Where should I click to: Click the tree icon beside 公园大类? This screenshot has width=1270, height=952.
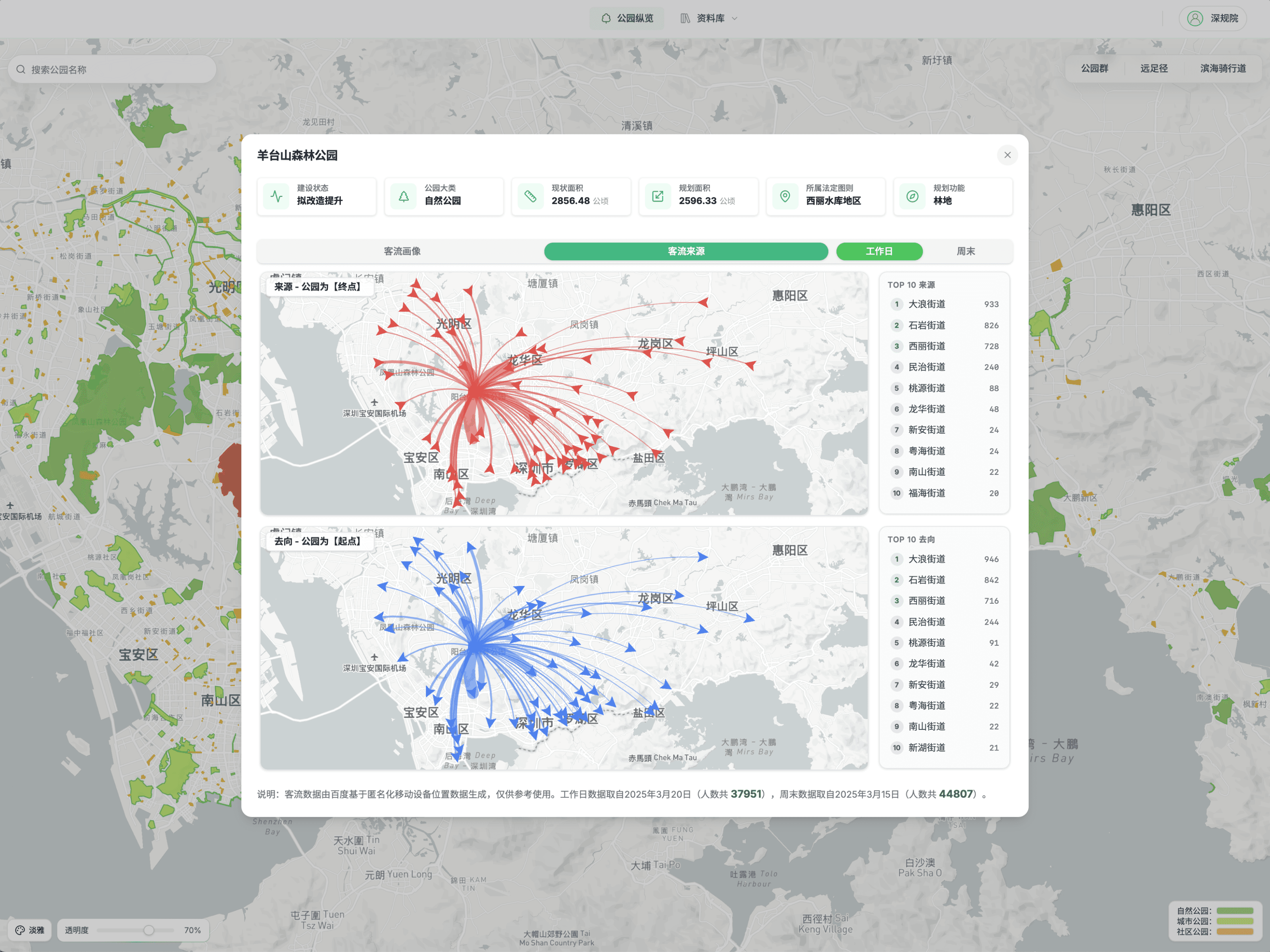pyautogui.click(x=404, y=196)
